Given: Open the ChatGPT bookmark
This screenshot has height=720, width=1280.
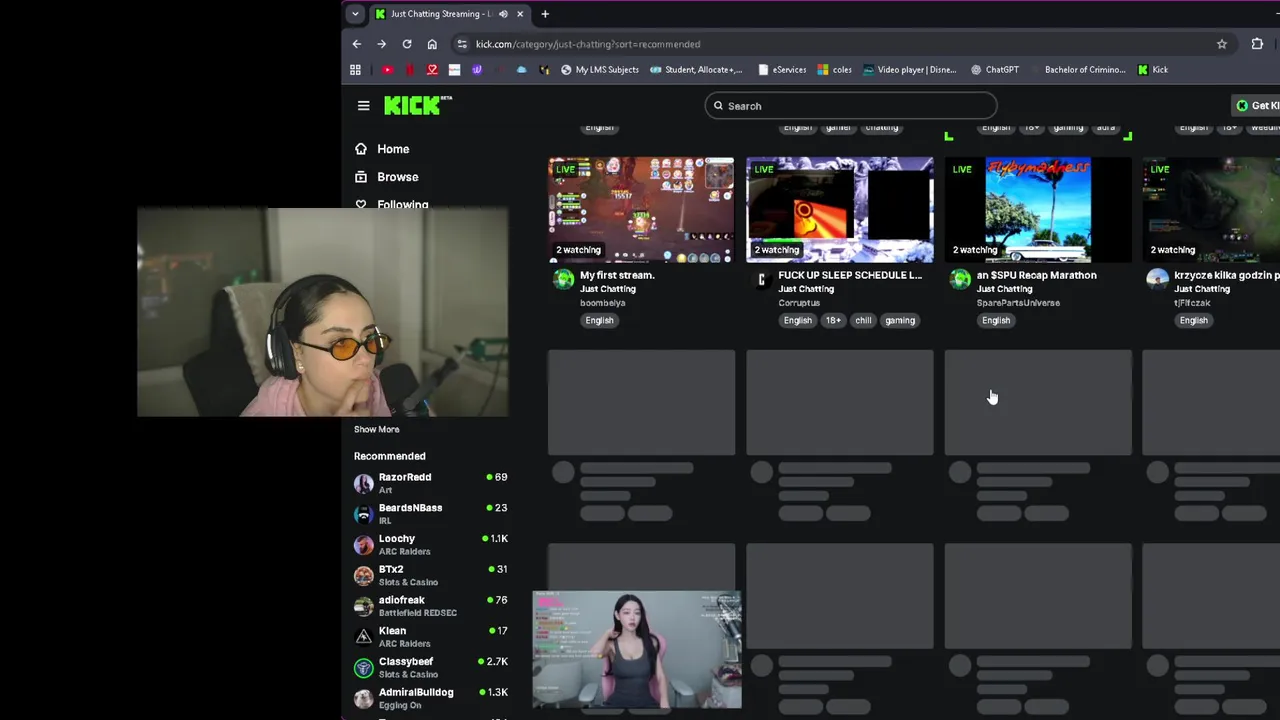Looking at the screenshot, I should click(x=995, y=70).
